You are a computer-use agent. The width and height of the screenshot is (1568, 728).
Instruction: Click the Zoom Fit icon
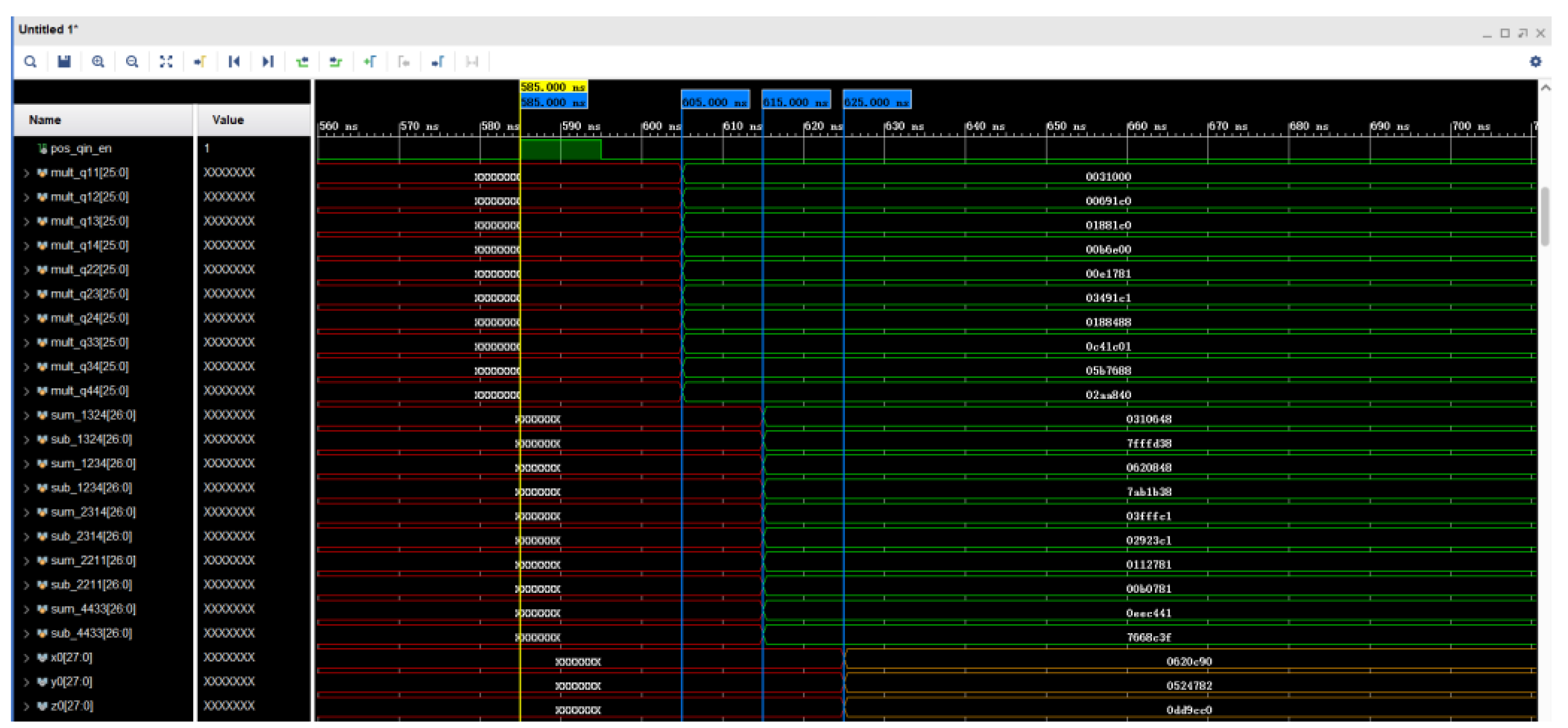tap(166, 62)
